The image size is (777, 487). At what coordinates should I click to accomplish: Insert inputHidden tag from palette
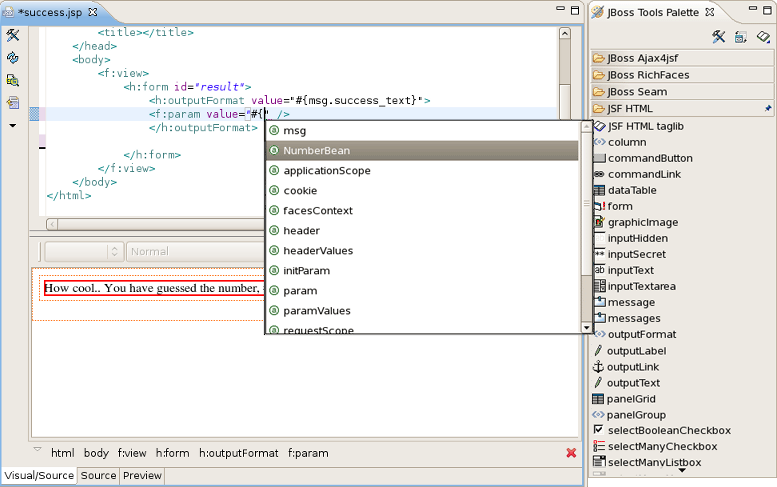pos(631,238)
